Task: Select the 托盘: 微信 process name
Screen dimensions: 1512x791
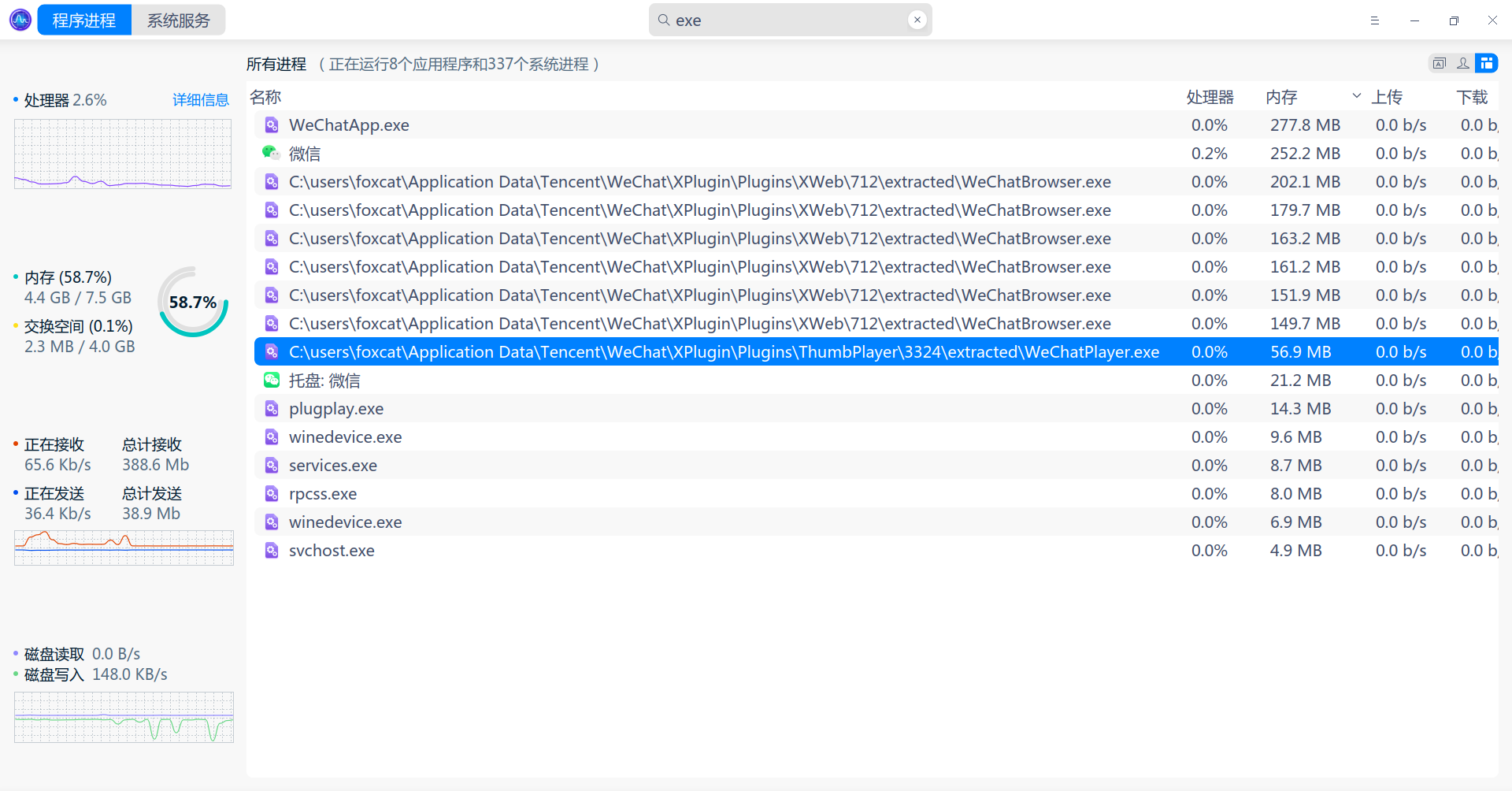Action: point(324,381)
